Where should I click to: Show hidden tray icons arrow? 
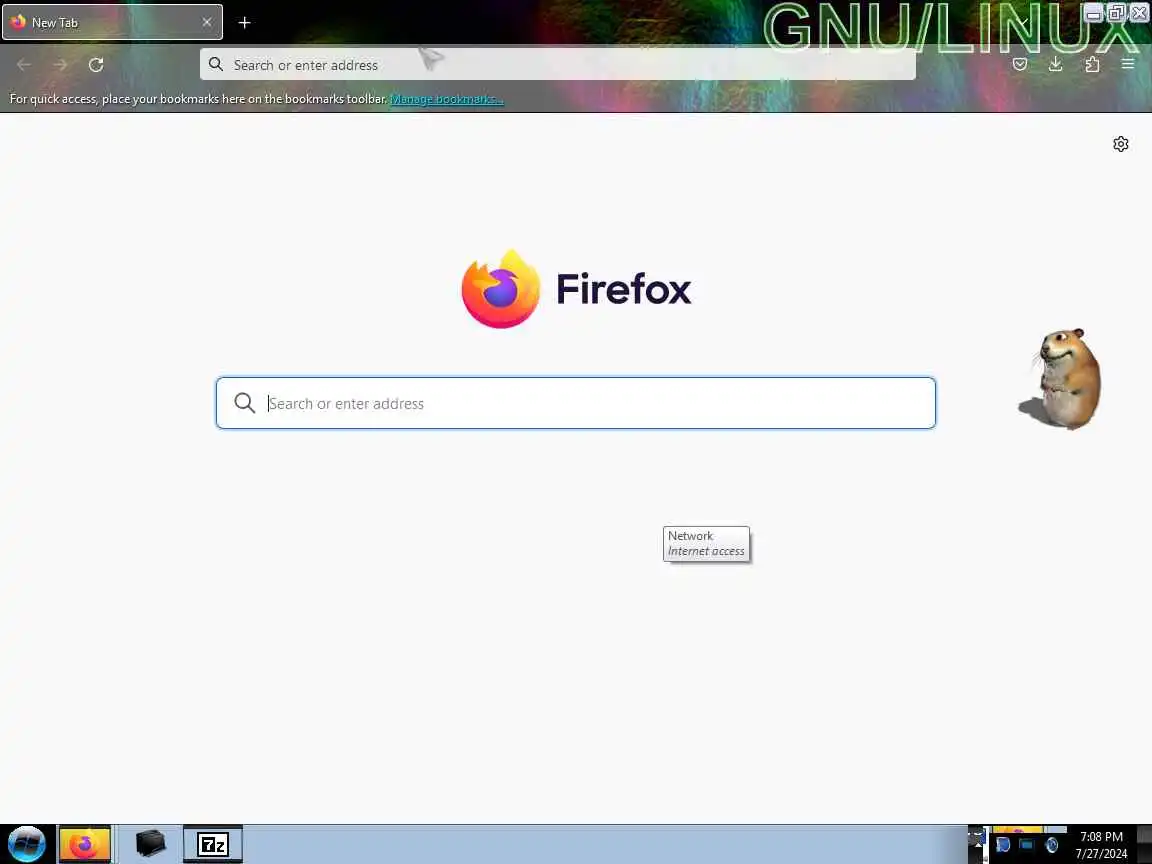(x=978, y=845)
